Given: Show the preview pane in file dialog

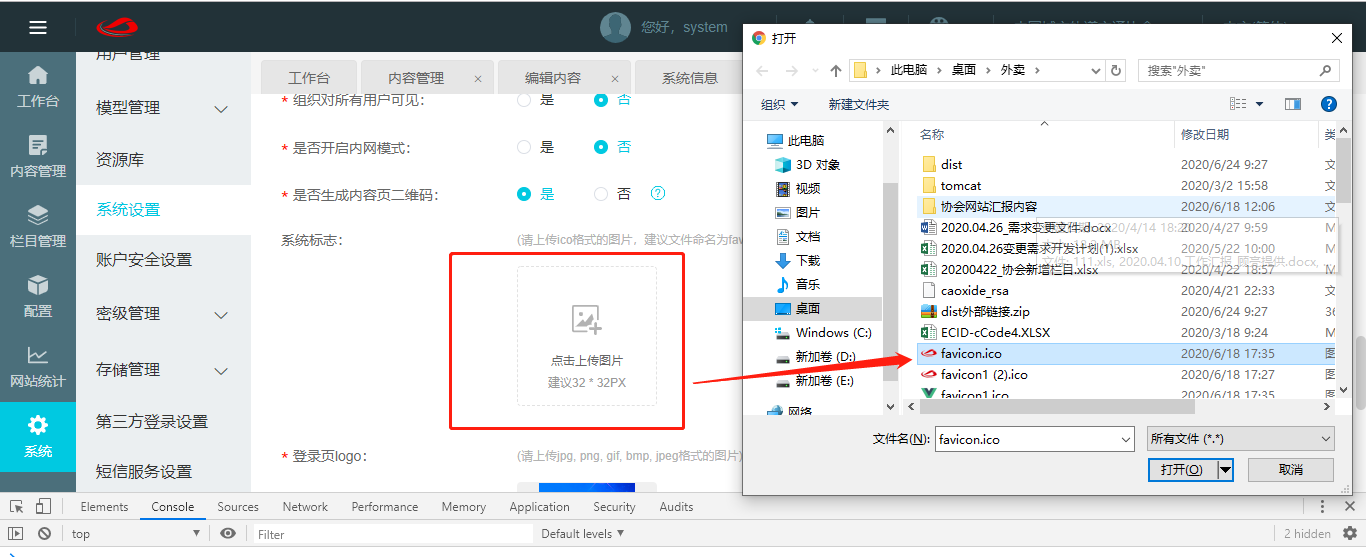Looking at the screenshot, I should 1293,104.
